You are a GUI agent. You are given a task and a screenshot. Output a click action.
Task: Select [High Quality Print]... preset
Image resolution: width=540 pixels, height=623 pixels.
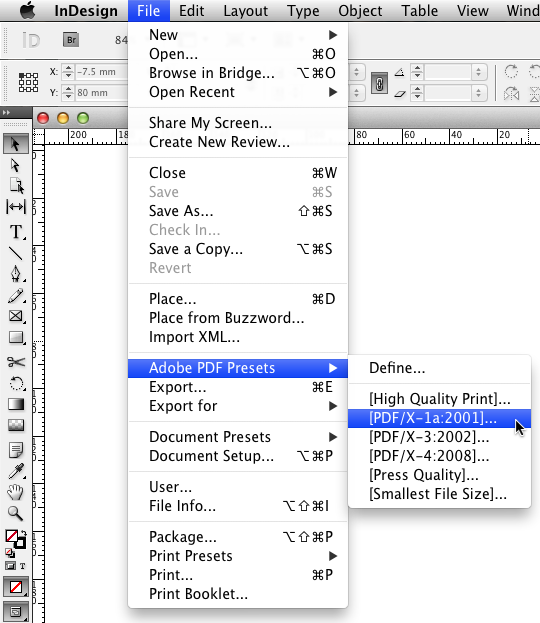tap(439, 399)
